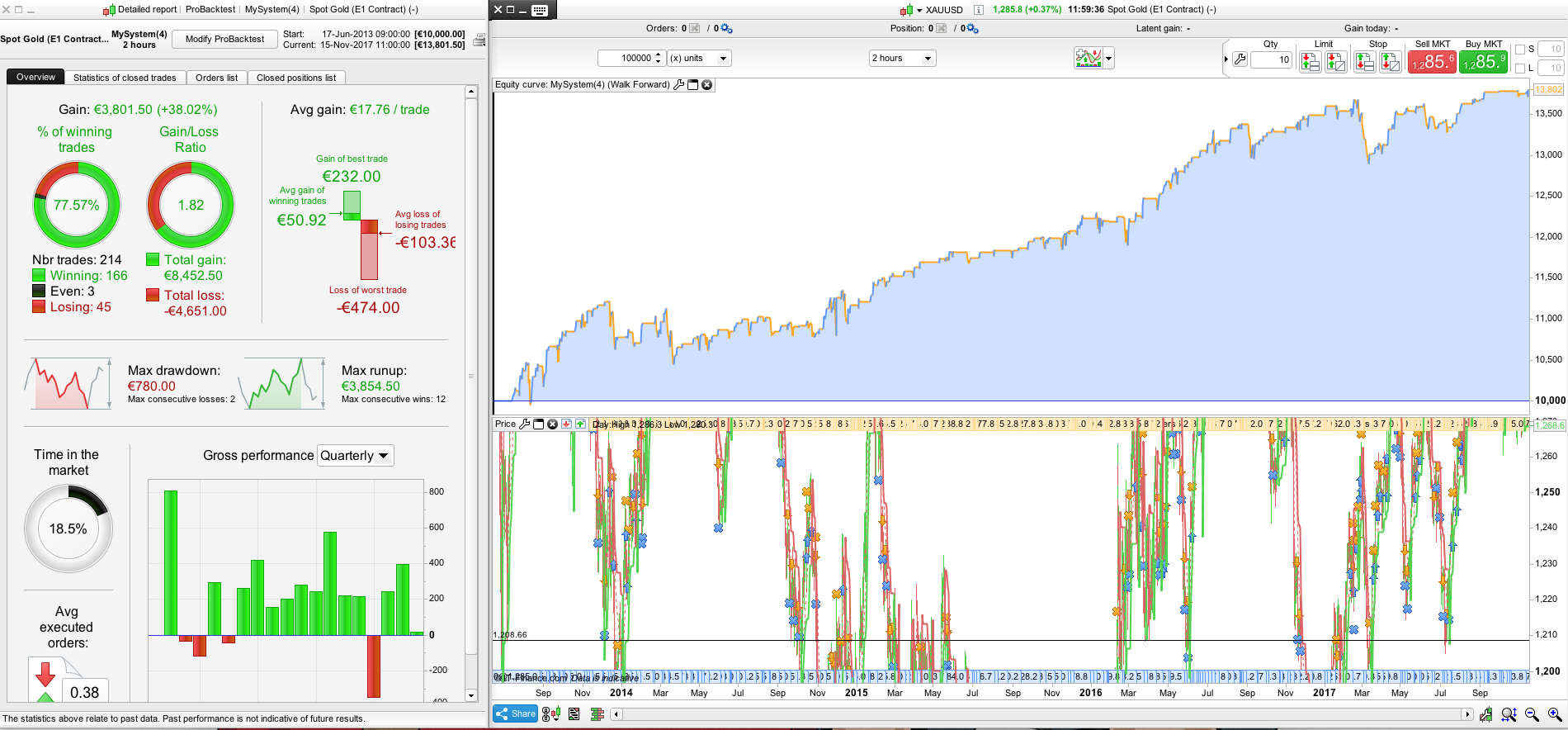This screenshot has width=1568, height=730.
Task: Zoom out the chart
Action: (x=1533, y=714)
